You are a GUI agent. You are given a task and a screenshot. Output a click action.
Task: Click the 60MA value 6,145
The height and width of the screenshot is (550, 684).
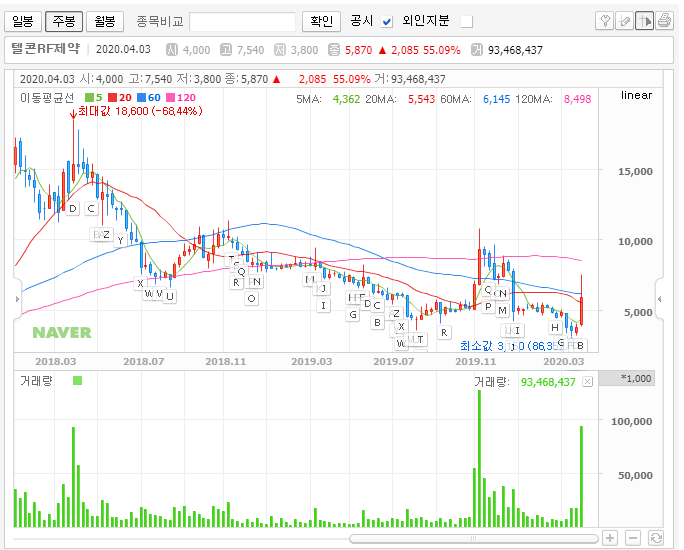496,99
